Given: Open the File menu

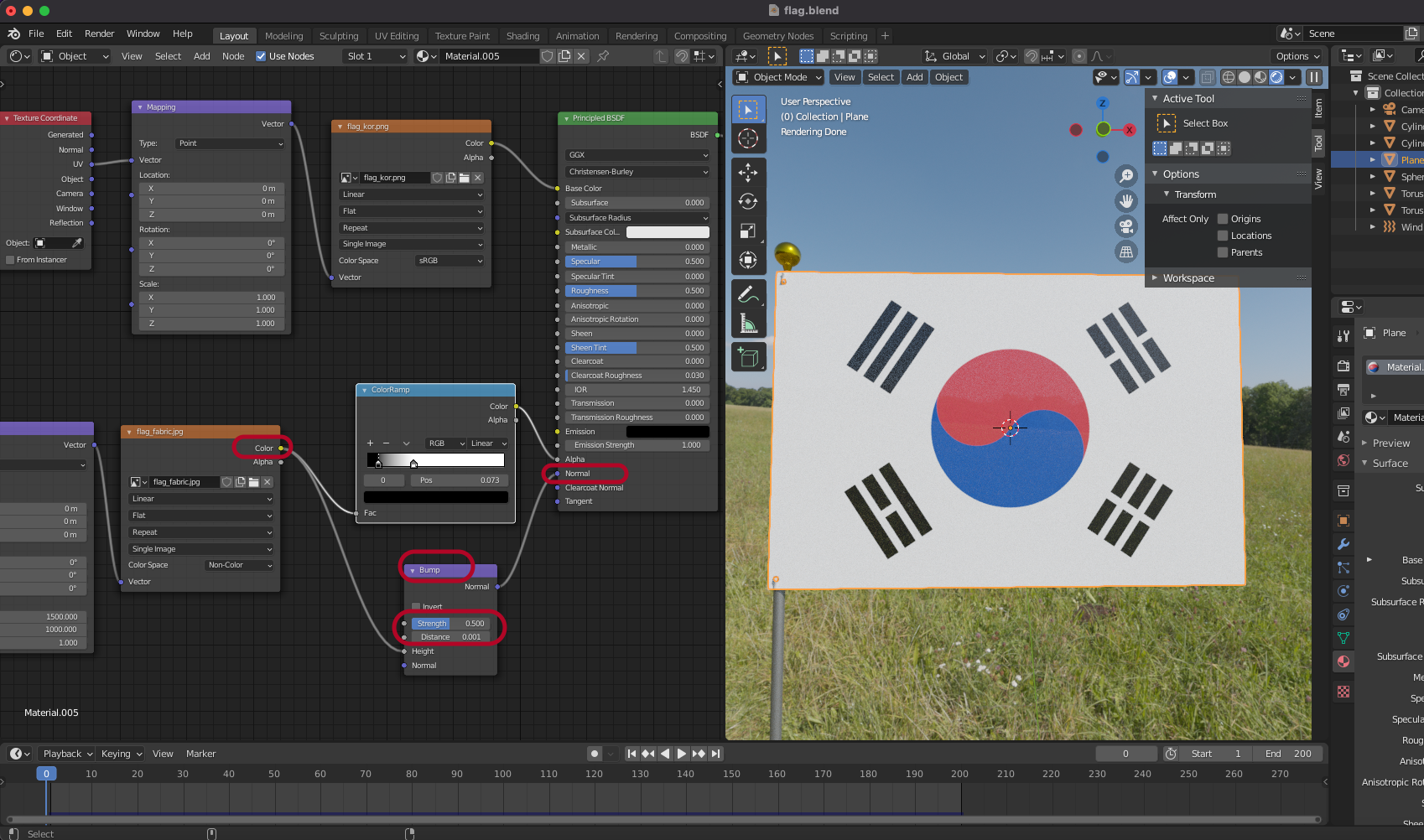Looking at the screenshot, I should point(36,34).
